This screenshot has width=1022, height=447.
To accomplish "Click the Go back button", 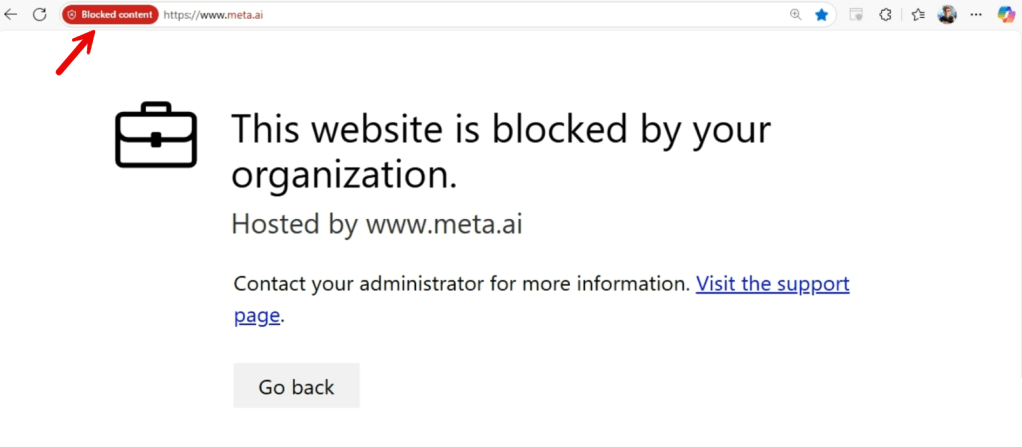I will (x=296, y=386).
